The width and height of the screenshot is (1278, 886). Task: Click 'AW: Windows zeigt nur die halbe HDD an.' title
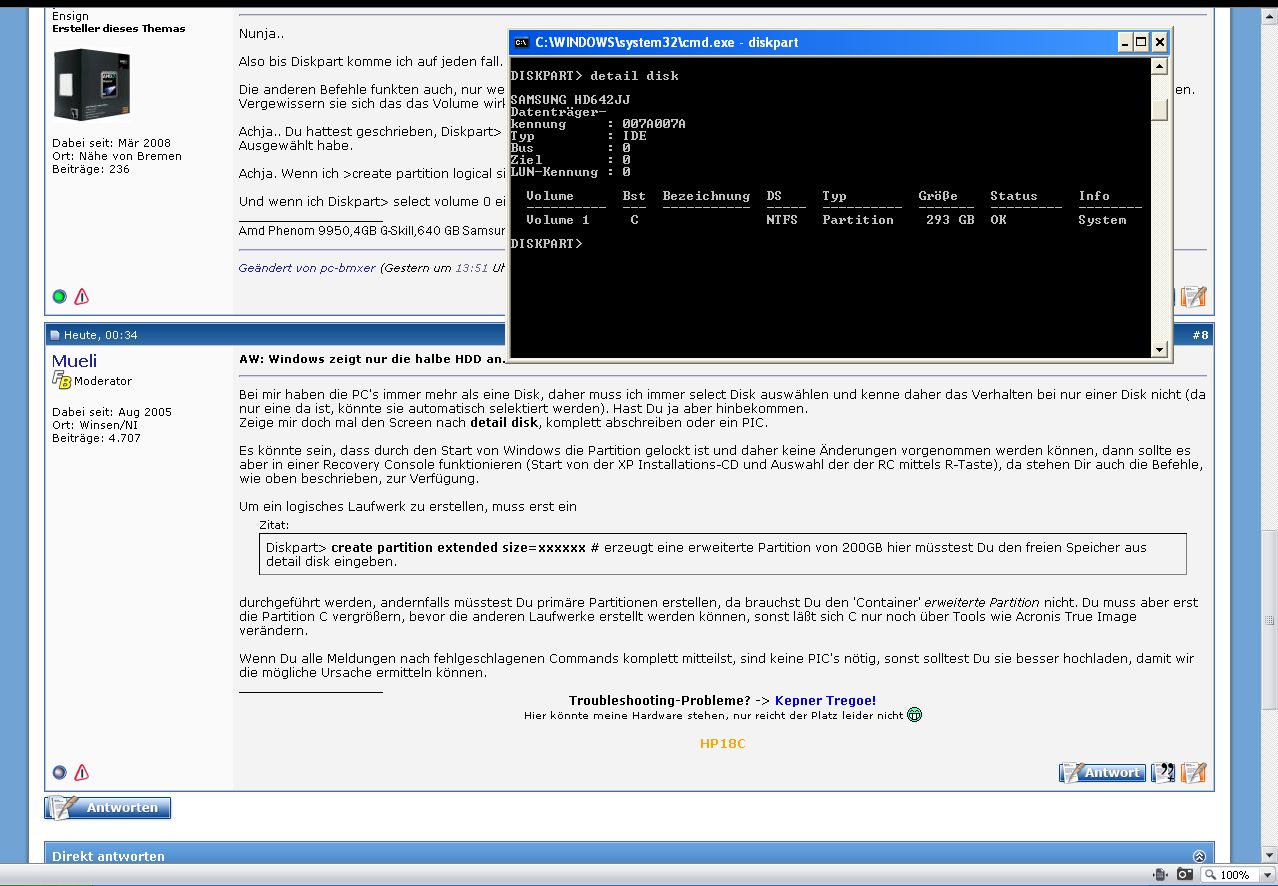point(373,359)
